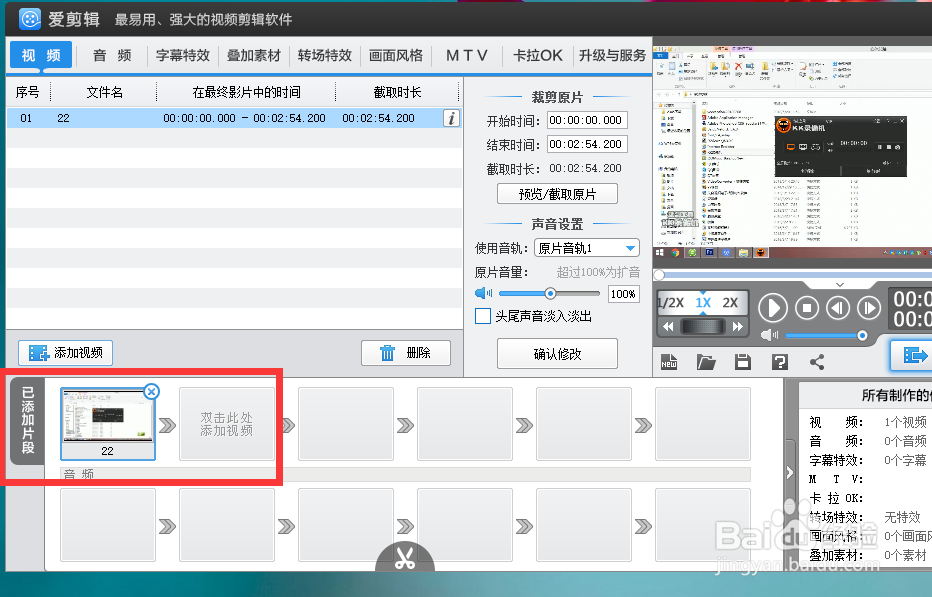932x597 pixels.
Task: Click the 截取时长 column header
Action: point(397,92)
